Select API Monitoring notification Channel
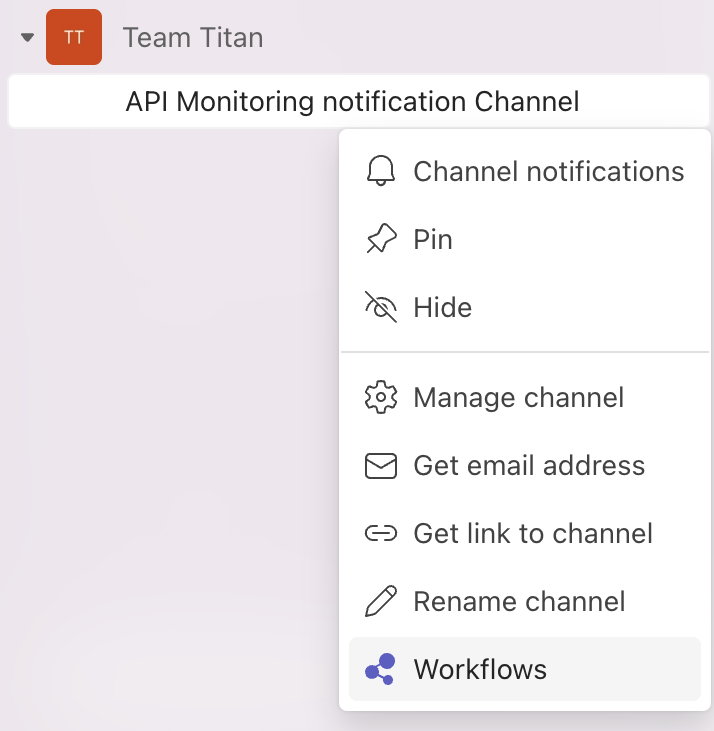 [358, 101]
